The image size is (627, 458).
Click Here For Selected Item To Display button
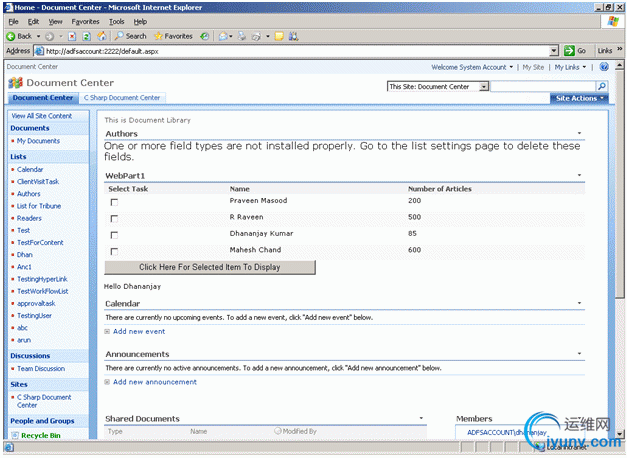(x=210, y=267)
